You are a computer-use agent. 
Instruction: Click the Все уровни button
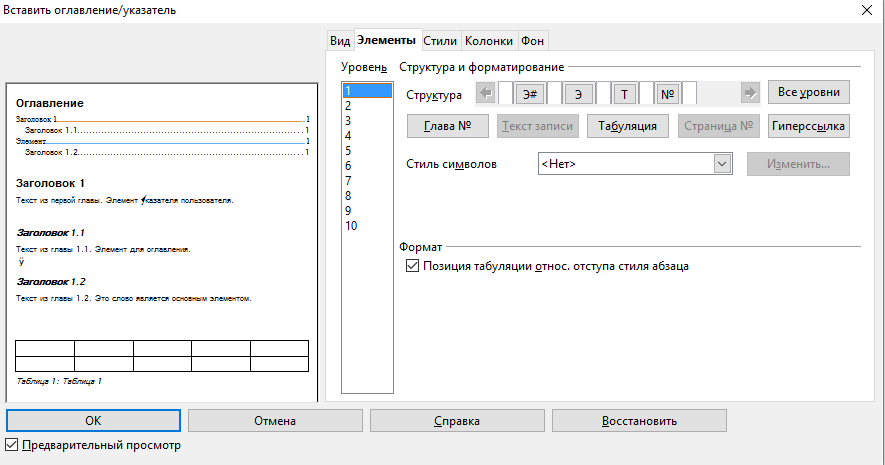[808, 92]
